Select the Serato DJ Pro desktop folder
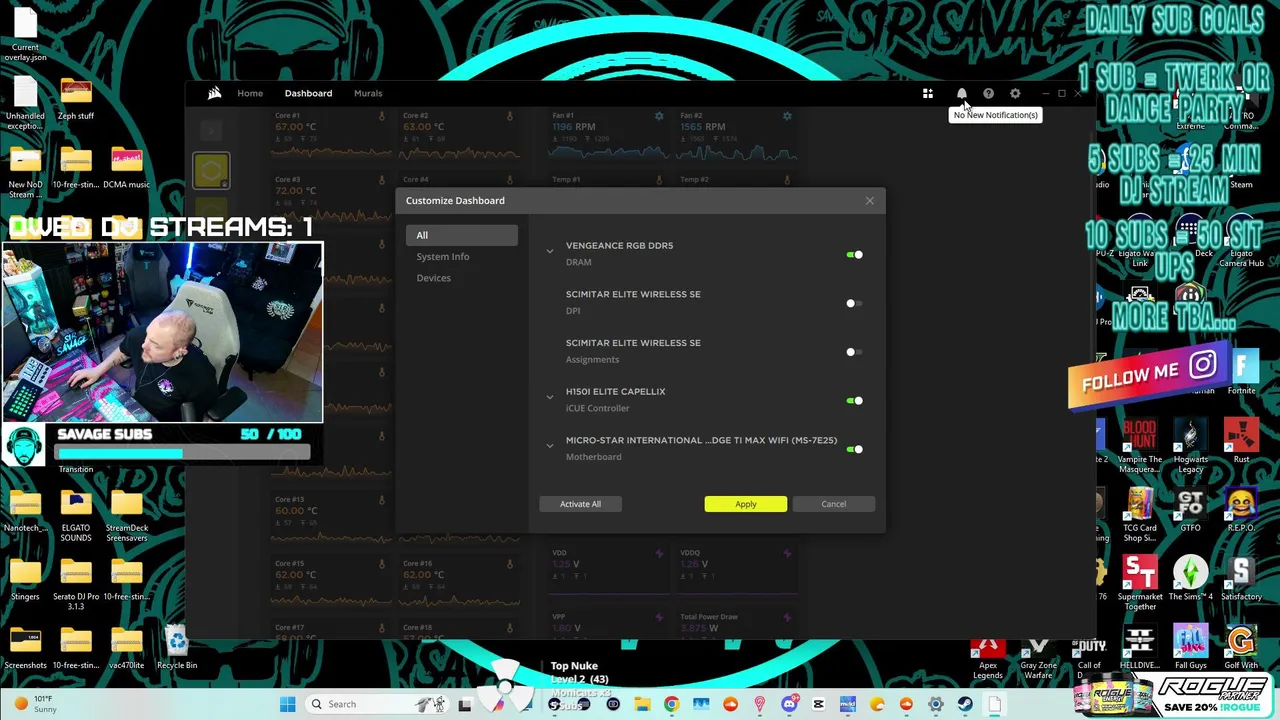1280x720 pixels. coord(76,585)
